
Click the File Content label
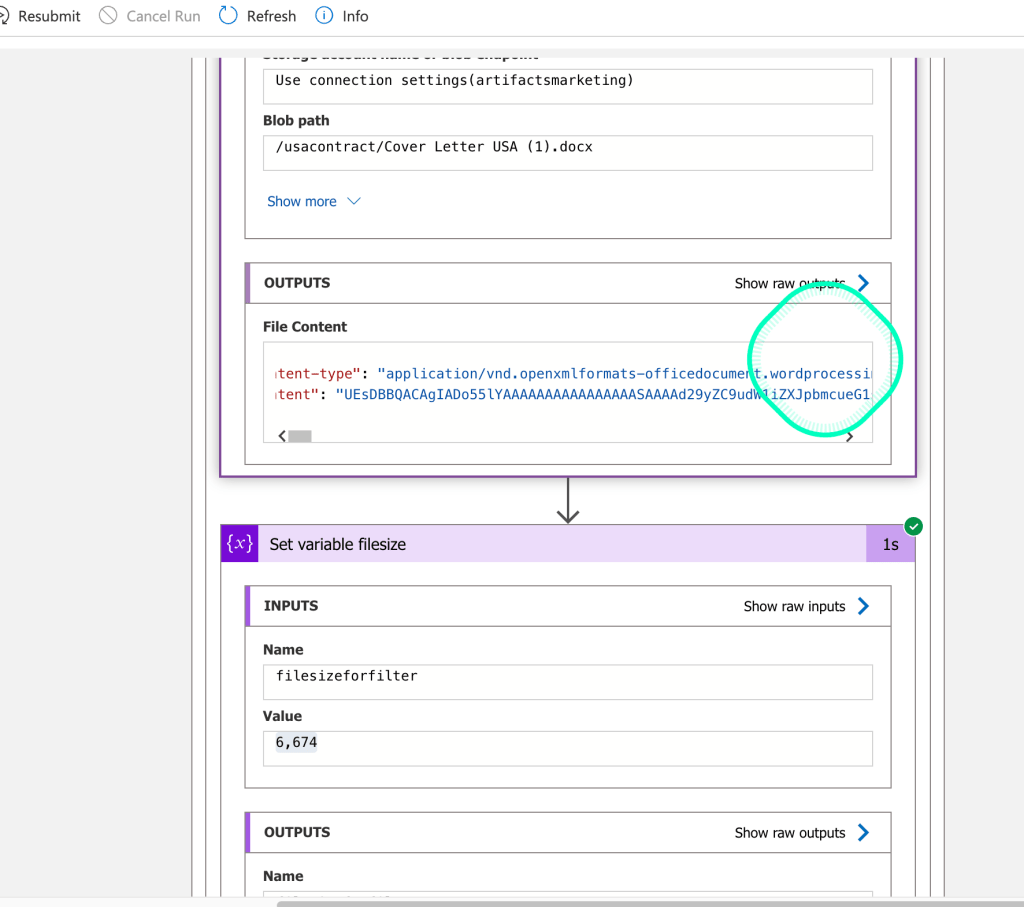[x=305, y=326]
